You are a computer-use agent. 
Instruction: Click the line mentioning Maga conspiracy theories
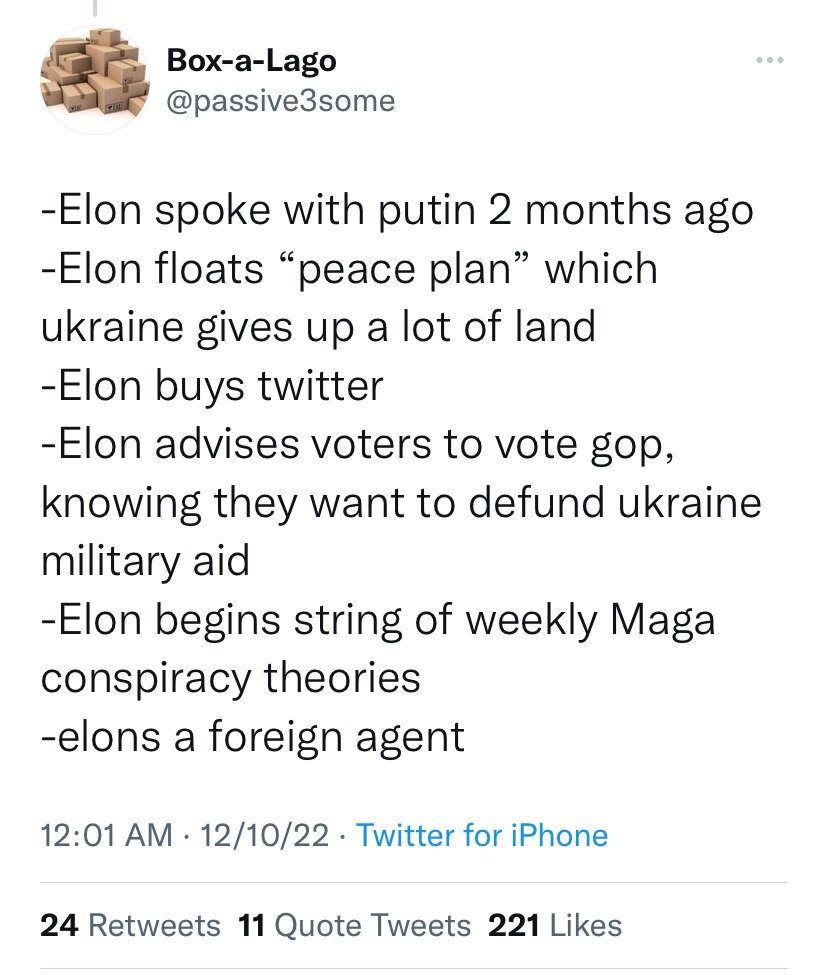(378, 620)
